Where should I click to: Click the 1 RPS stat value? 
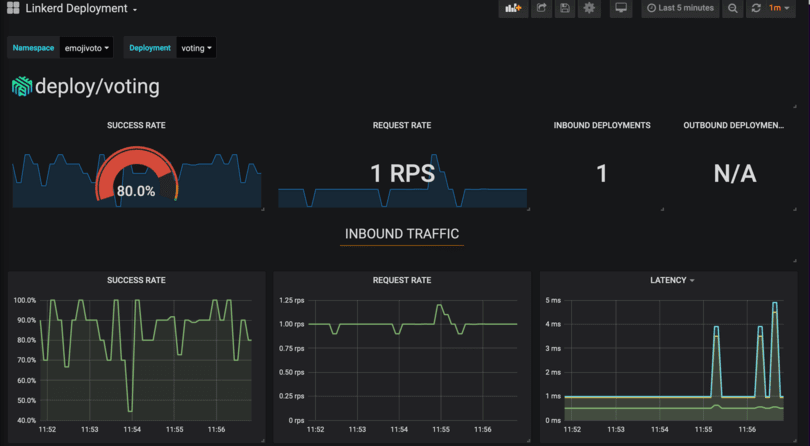pos(402,173)
